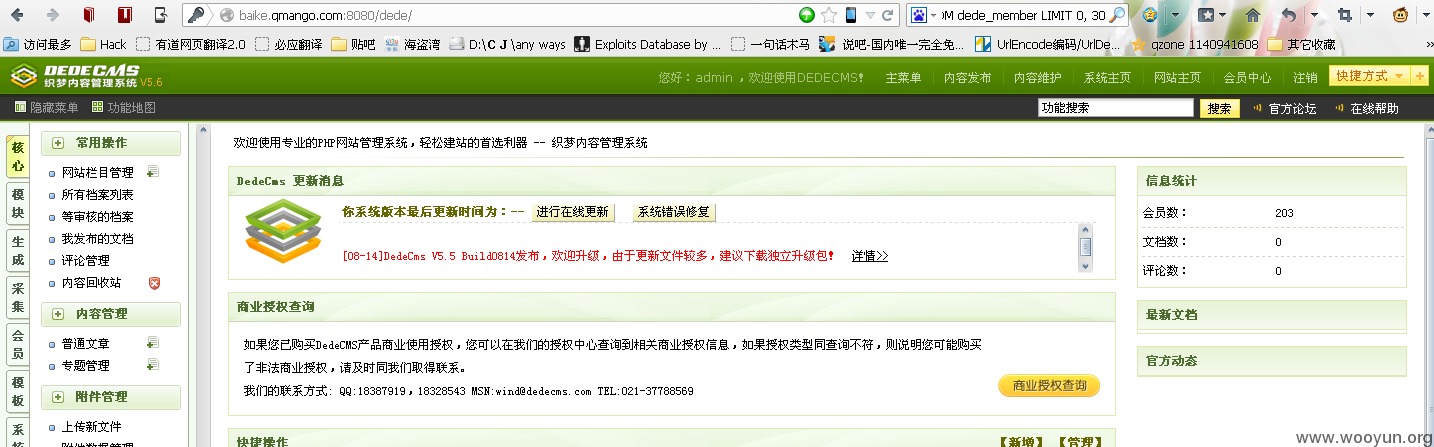Open 内容维护 in top navigation

tap(1037, 78)
